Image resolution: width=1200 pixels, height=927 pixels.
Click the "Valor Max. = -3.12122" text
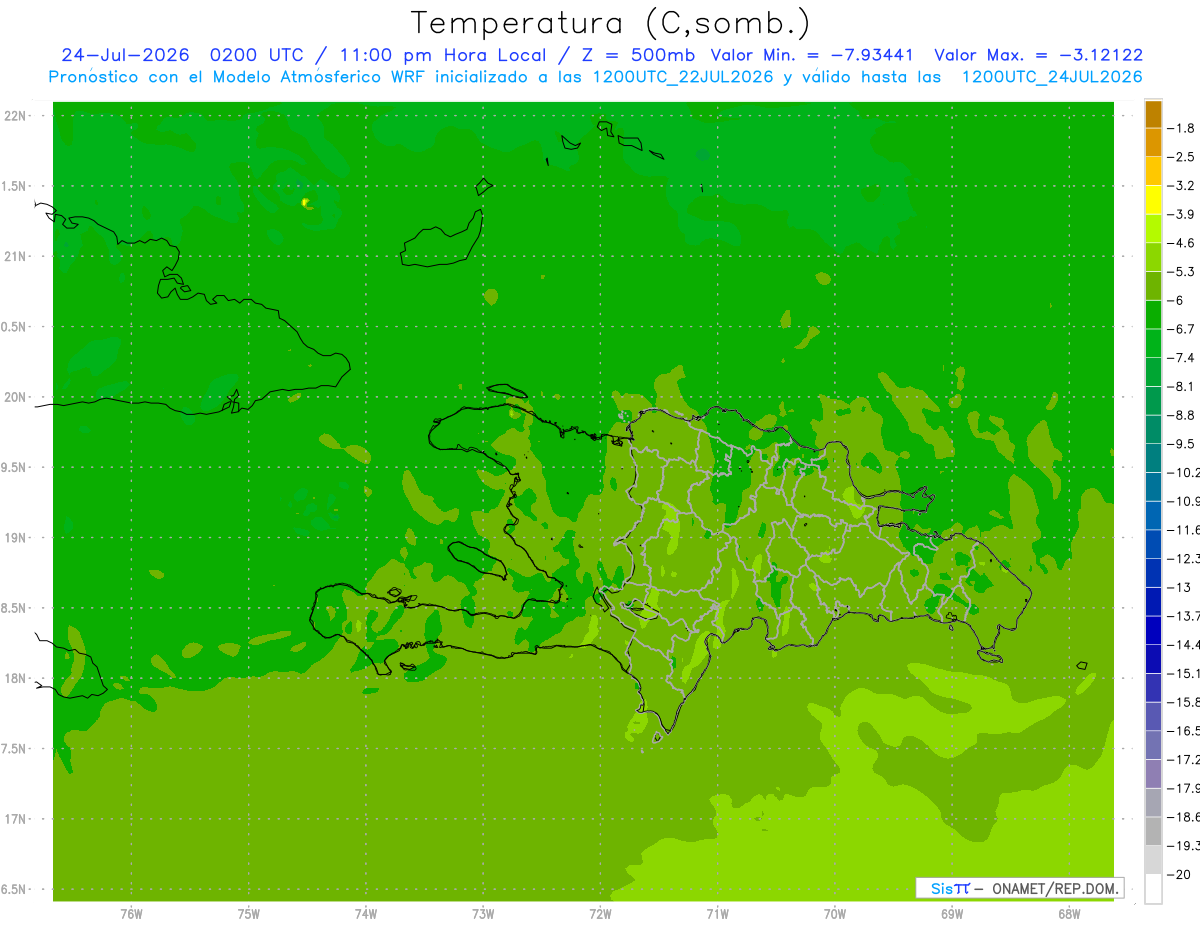pyautogui.click(x=1039, y=55)
